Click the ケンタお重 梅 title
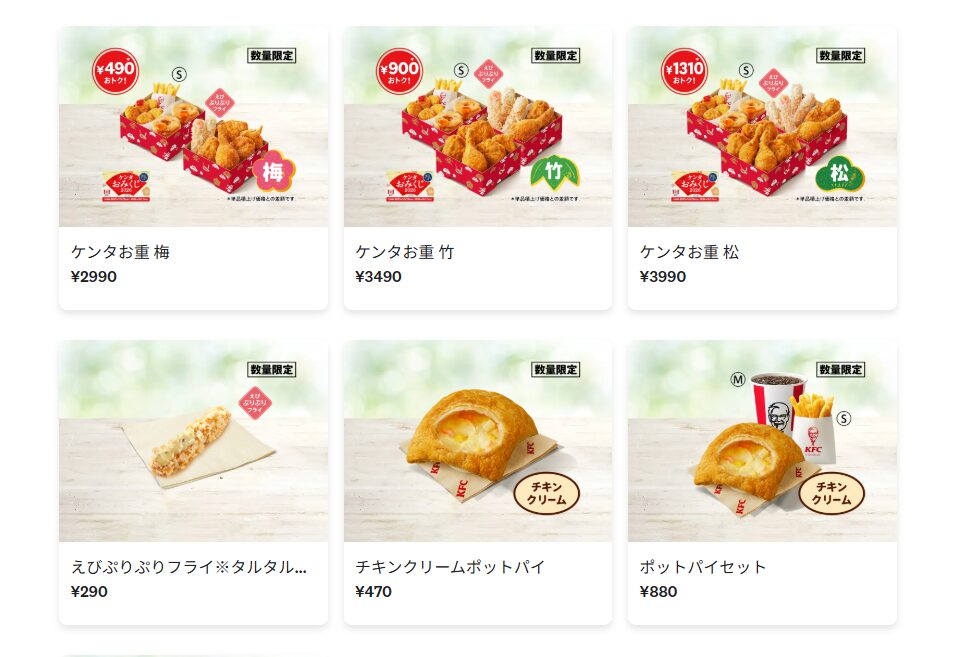Screen dimensions: 957x657 click(x=120, y=252)
